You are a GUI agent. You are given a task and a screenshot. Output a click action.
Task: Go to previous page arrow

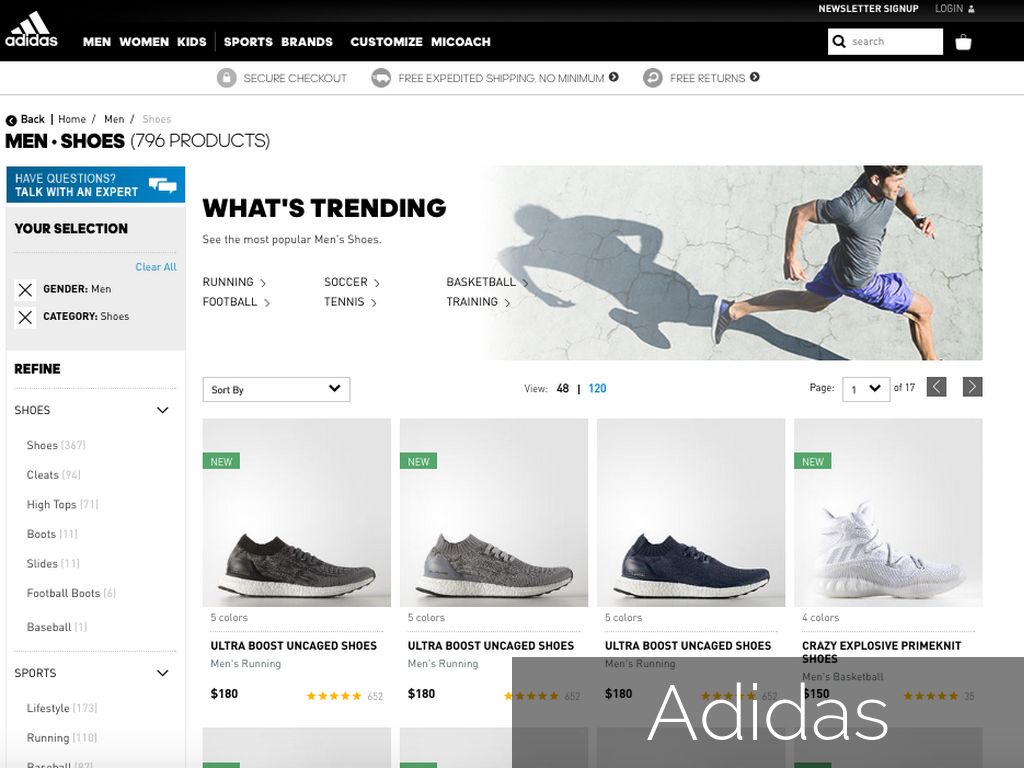(x=936, y=387)
